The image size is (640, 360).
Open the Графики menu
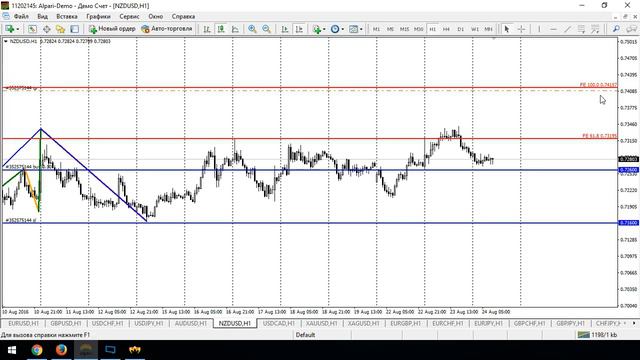pos(98,16)
